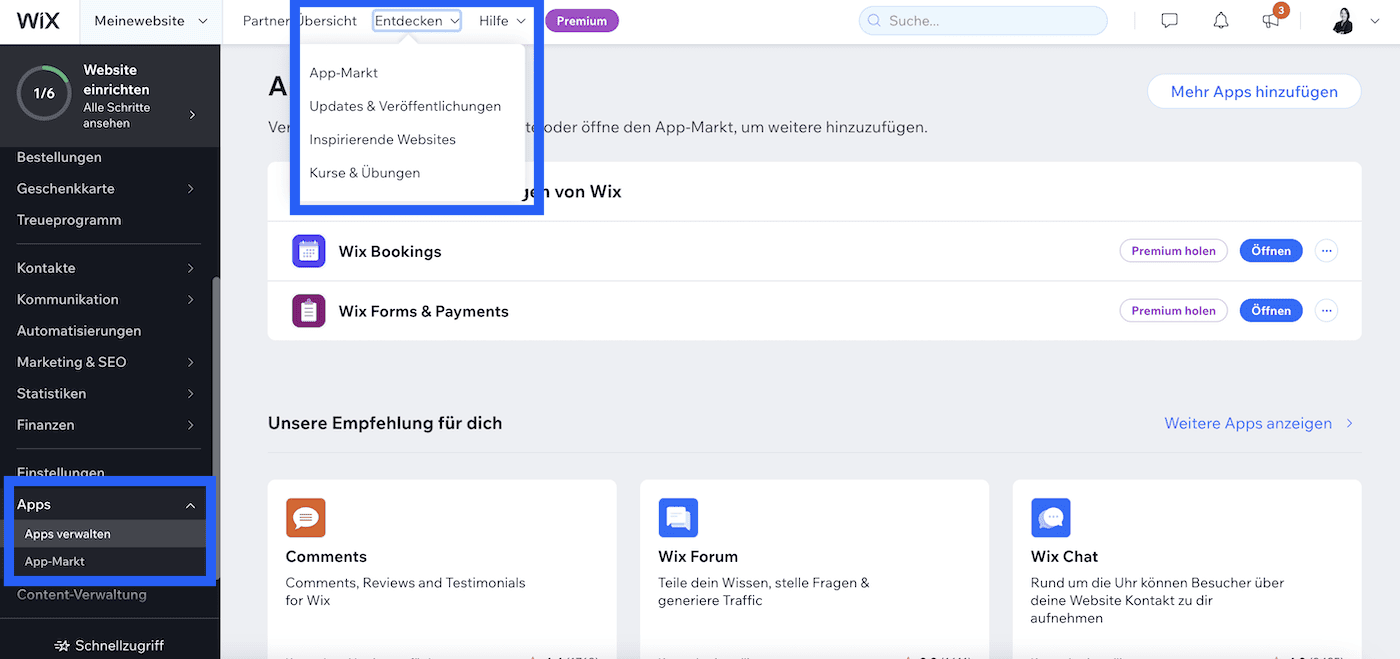This screenshot has width=1400, height=659.
Task: Click Mehr Apps hinzufügen button
Action: pyautogui.click(x=1254, y=92)
